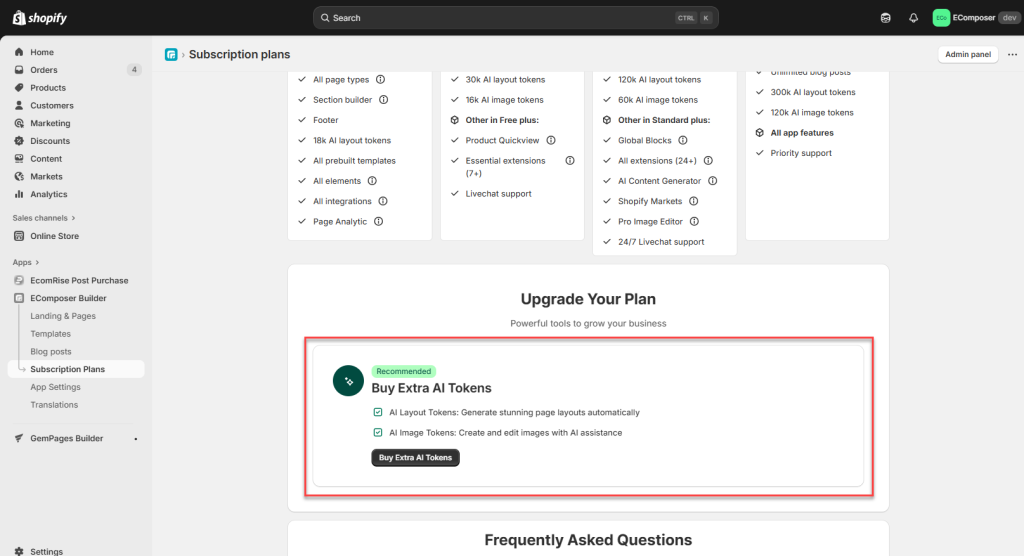1024x556 pixels.
Task: Toggle the AI Image Tokens checkbox
Action: click(x=378, y=433)
